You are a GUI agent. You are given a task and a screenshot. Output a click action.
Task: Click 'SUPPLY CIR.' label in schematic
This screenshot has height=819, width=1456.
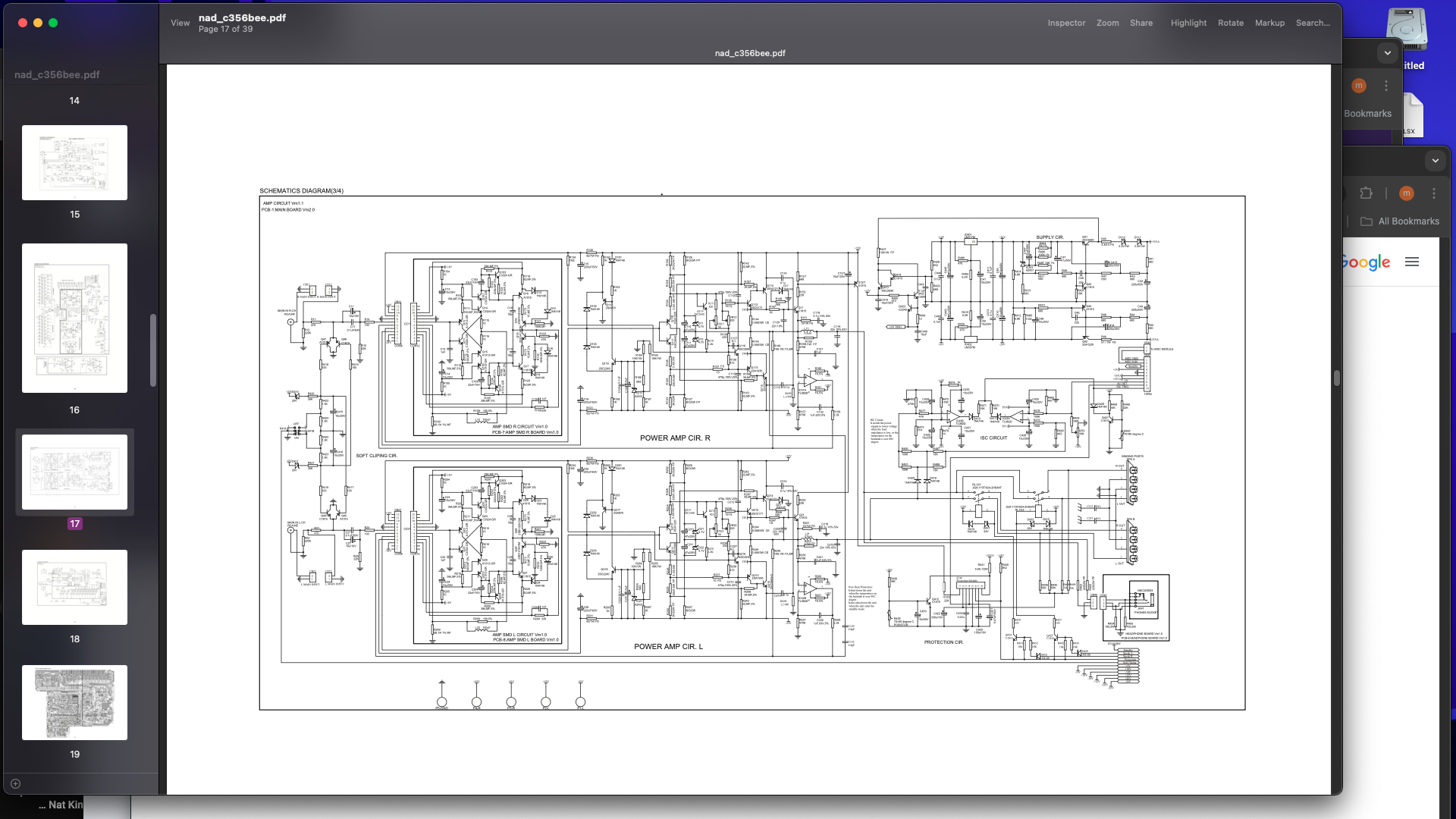click(x=1050, y=237)
